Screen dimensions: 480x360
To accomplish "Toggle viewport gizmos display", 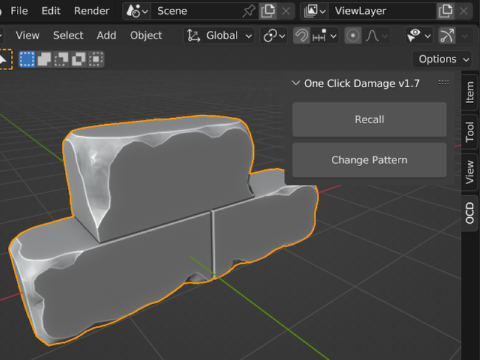I will [447, 35].
